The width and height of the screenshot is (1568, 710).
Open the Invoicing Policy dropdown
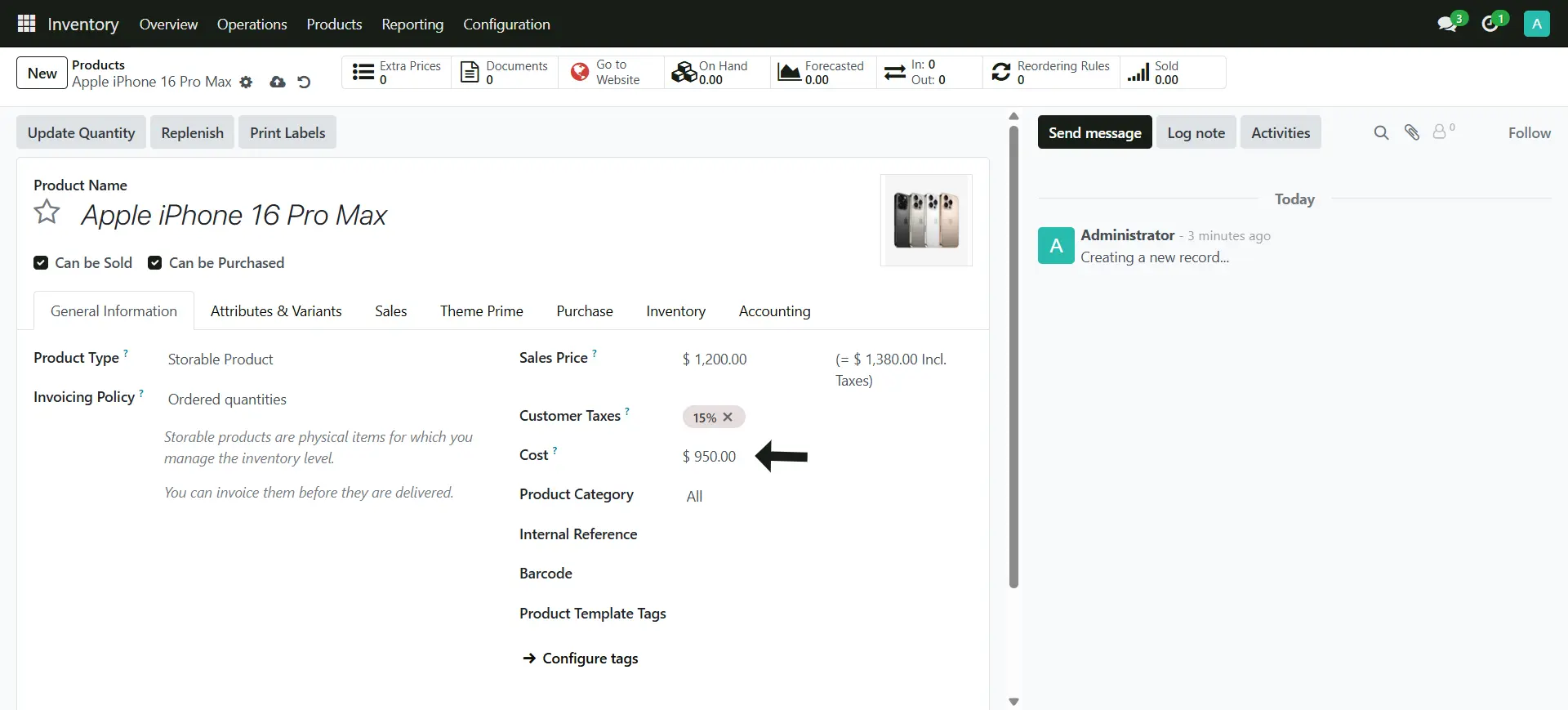327,400
